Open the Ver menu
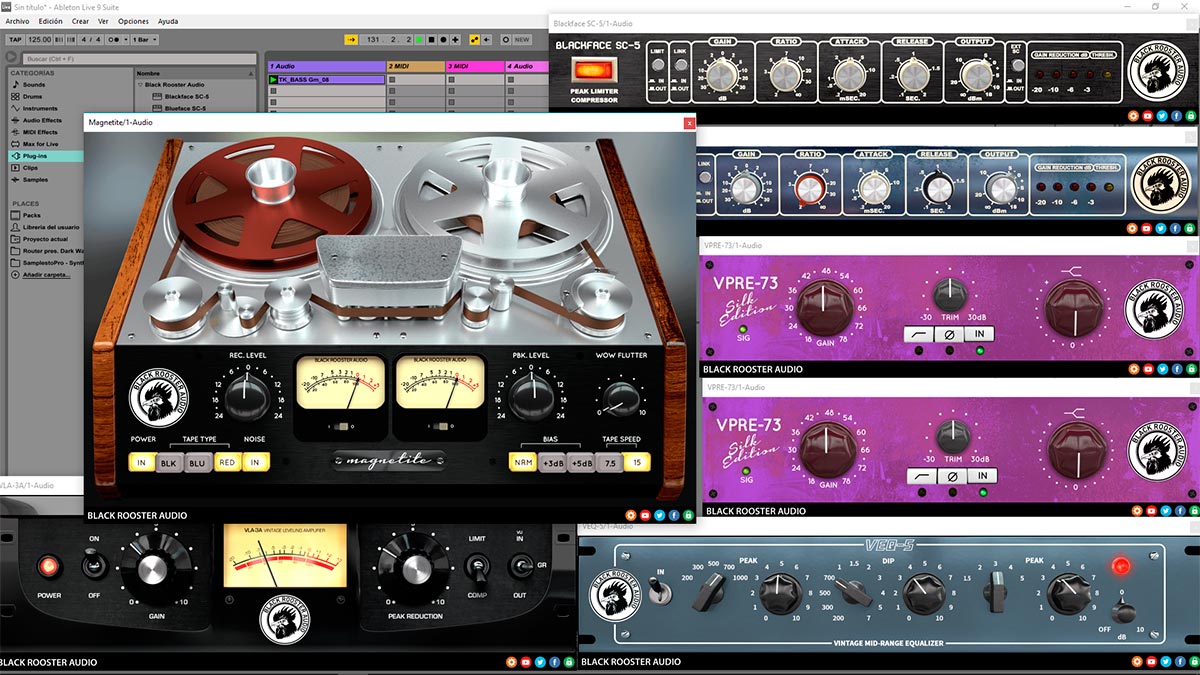The height and width of the screenshot is (675, 1200). (103, 21)
